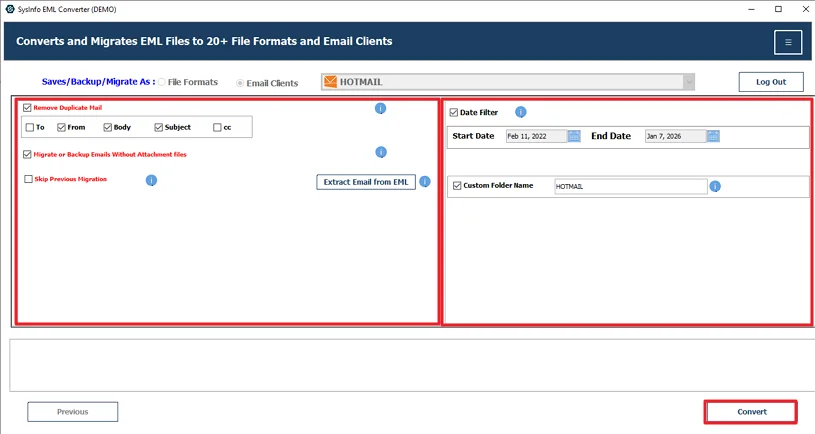Enable Skip Previous Migration checkbox
The image size is (815, 434).
[29, 179]
